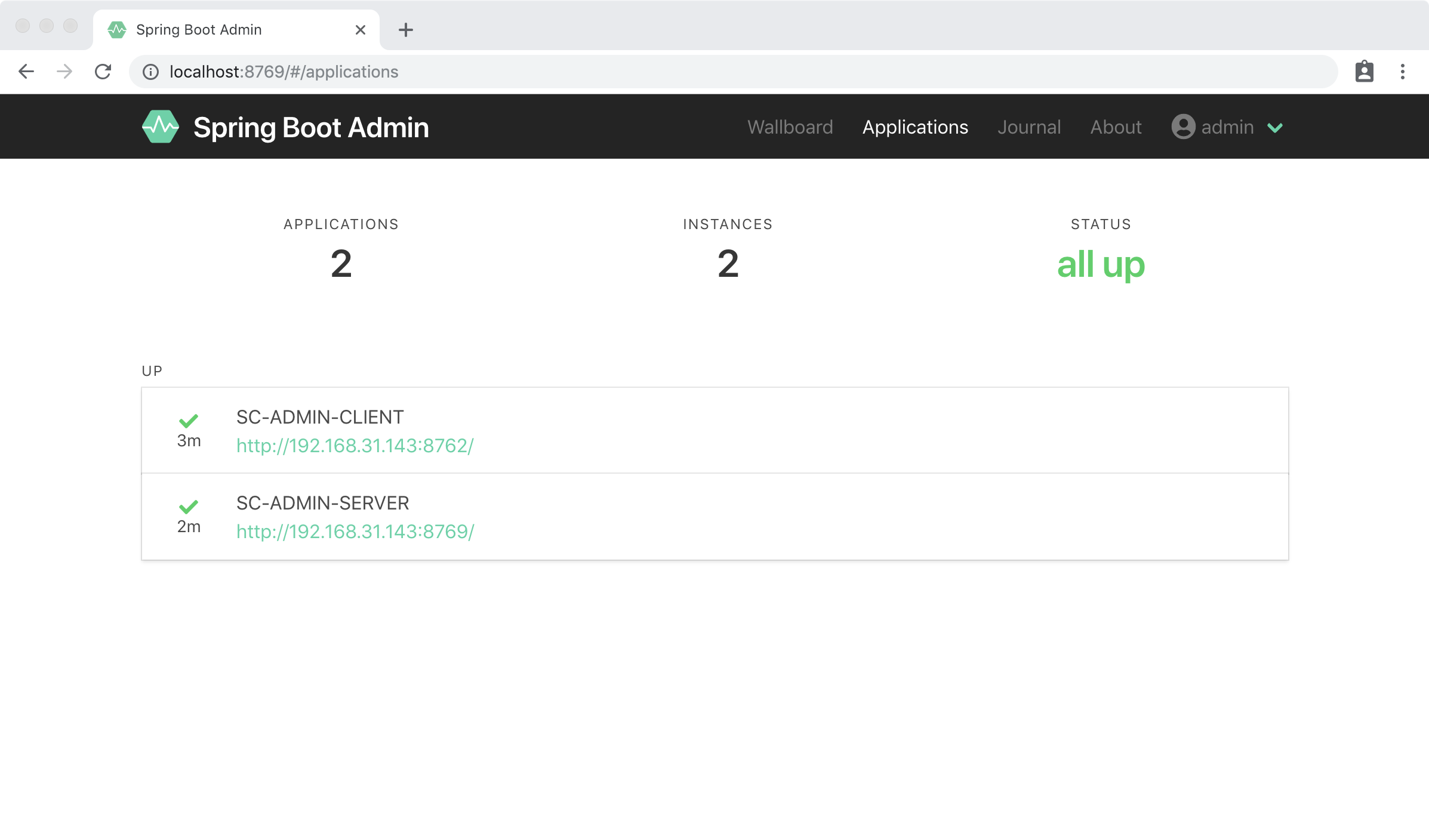
Task: Open the About page
Action: click(1116, 127)
